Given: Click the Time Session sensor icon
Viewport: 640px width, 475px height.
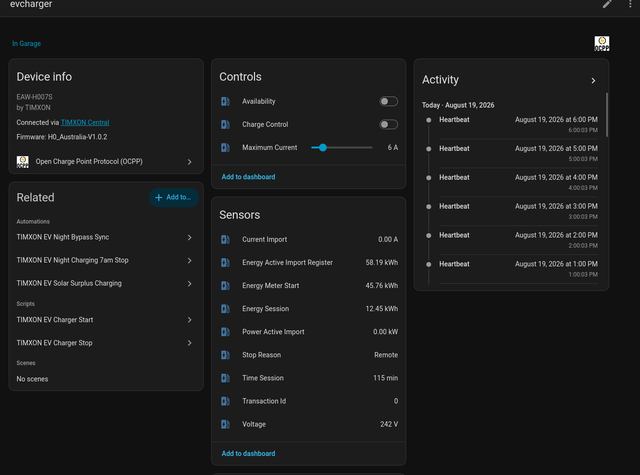Looking at the screenshot, I should pos(225,378).
